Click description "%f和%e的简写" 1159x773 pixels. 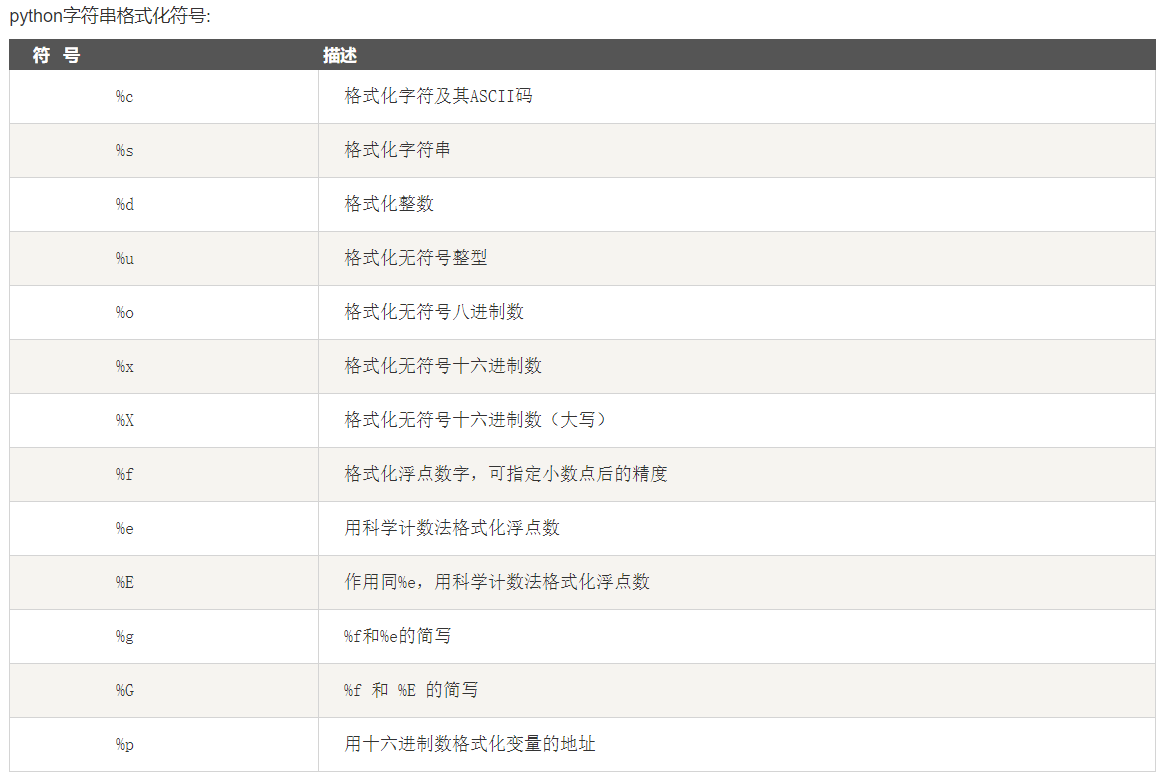coord(398,636)
